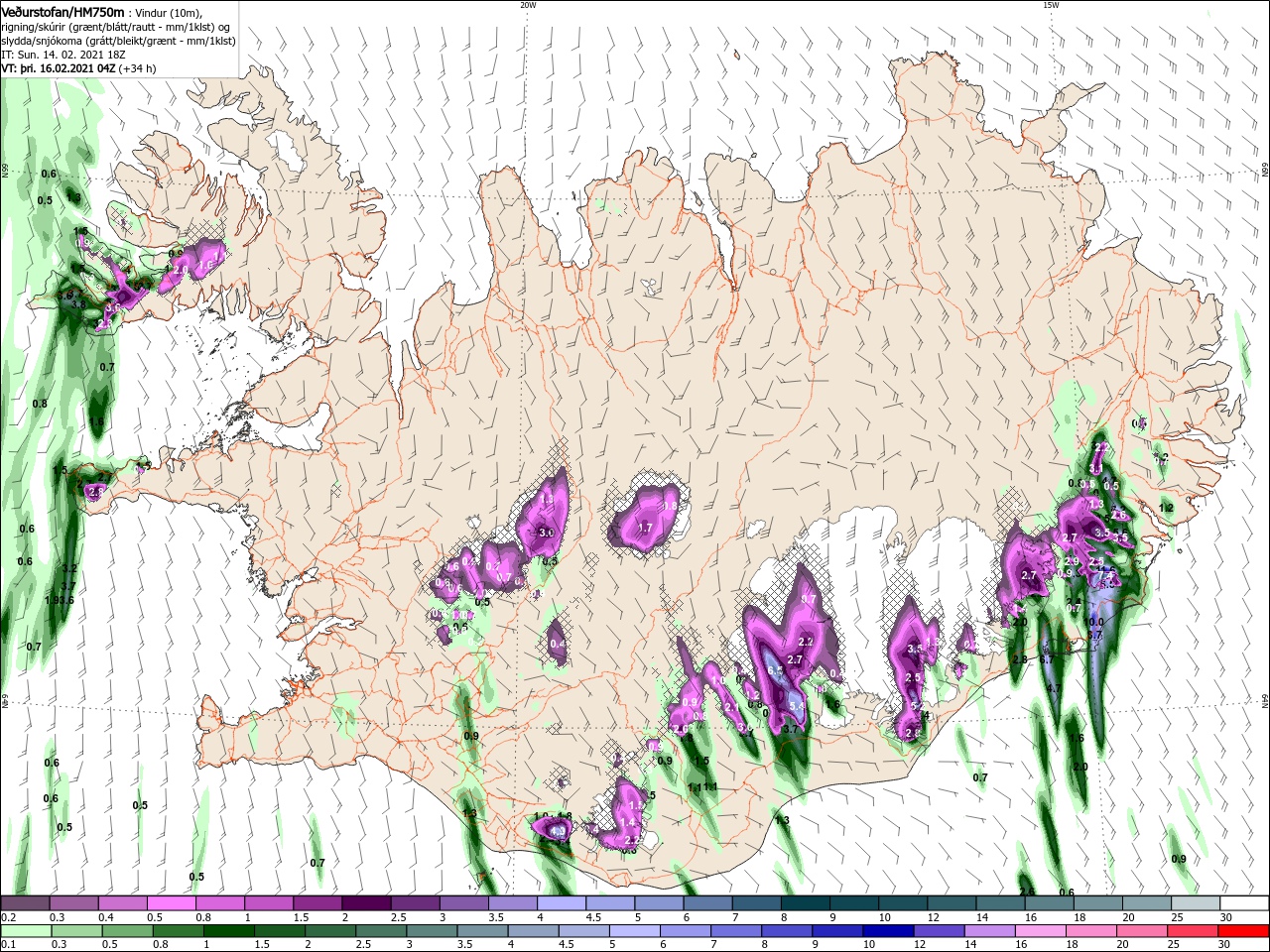
Task: Pick the darkest green 1 swatch in the bottom scale
Action: pos(228,931)
